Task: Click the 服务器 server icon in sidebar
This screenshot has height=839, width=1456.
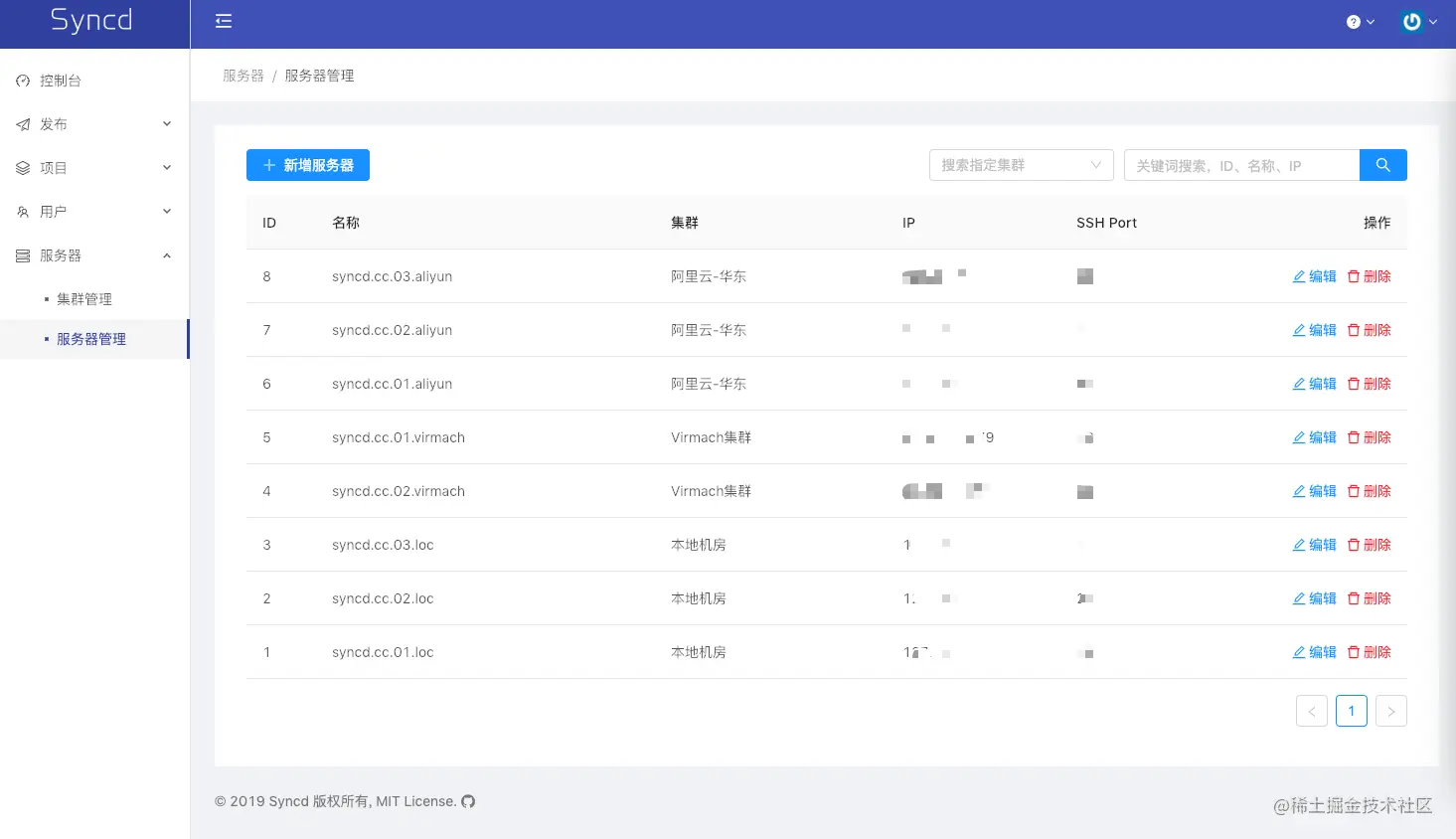Action: point(23,255)
